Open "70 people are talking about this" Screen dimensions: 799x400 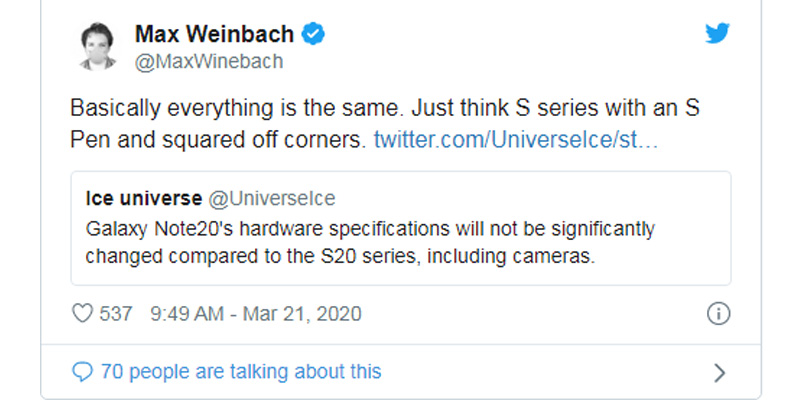(241, 372)
